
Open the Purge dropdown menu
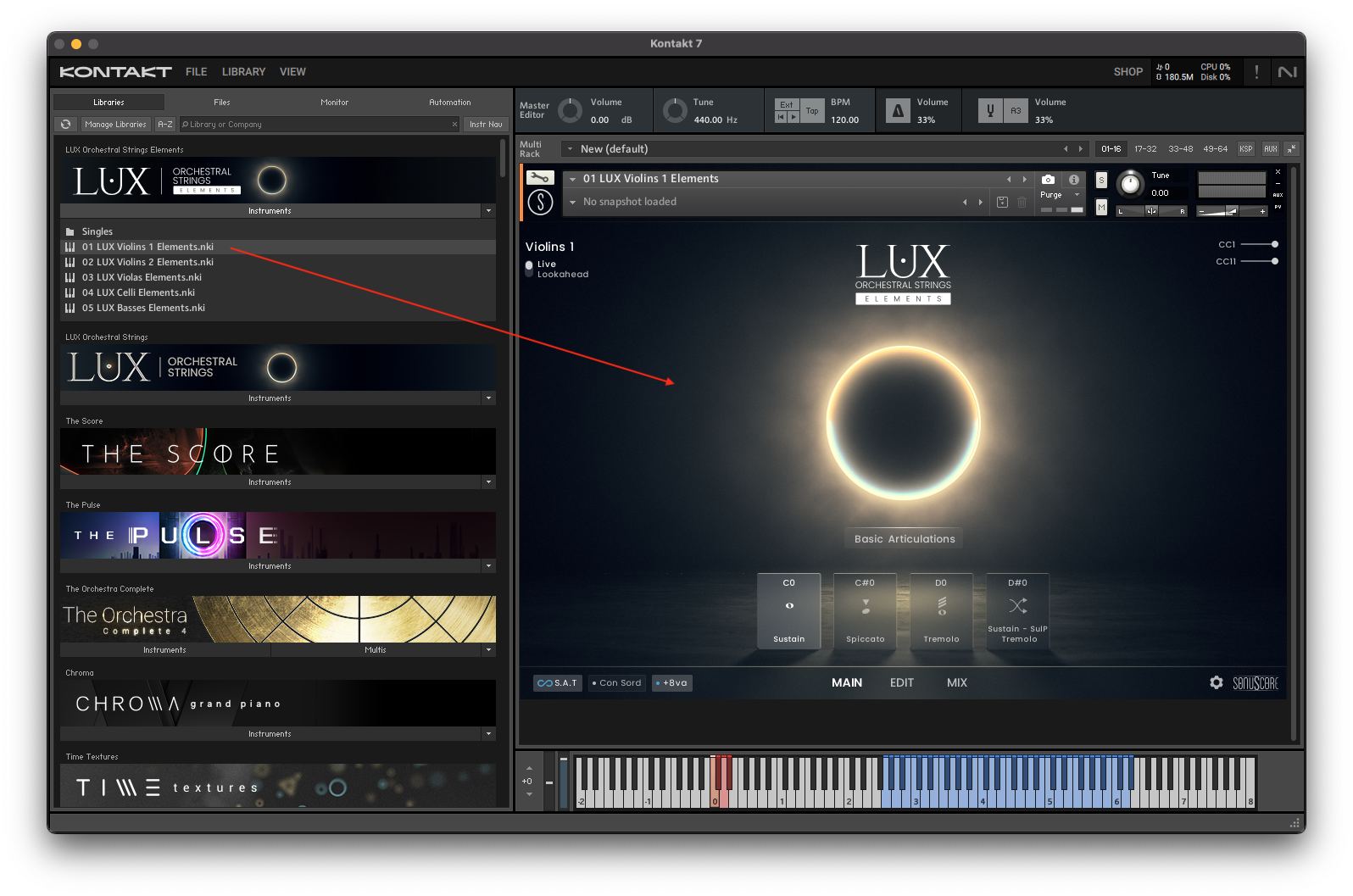[1060, 195]
